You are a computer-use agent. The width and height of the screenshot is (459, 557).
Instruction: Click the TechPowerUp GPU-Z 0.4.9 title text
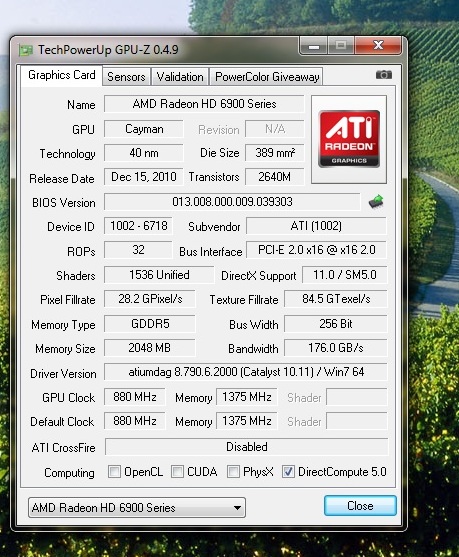click(108, 50)
